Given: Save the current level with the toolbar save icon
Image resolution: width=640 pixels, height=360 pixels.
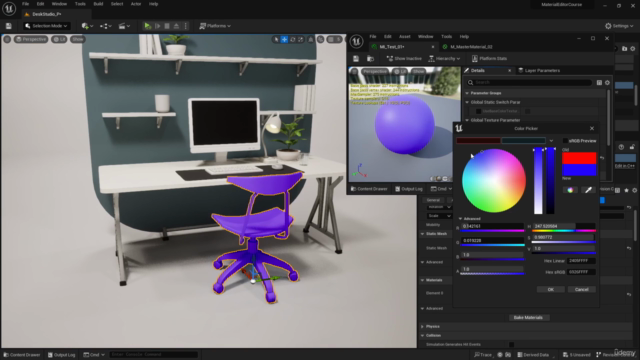Looking at the screenshot, I should point(9,26).
